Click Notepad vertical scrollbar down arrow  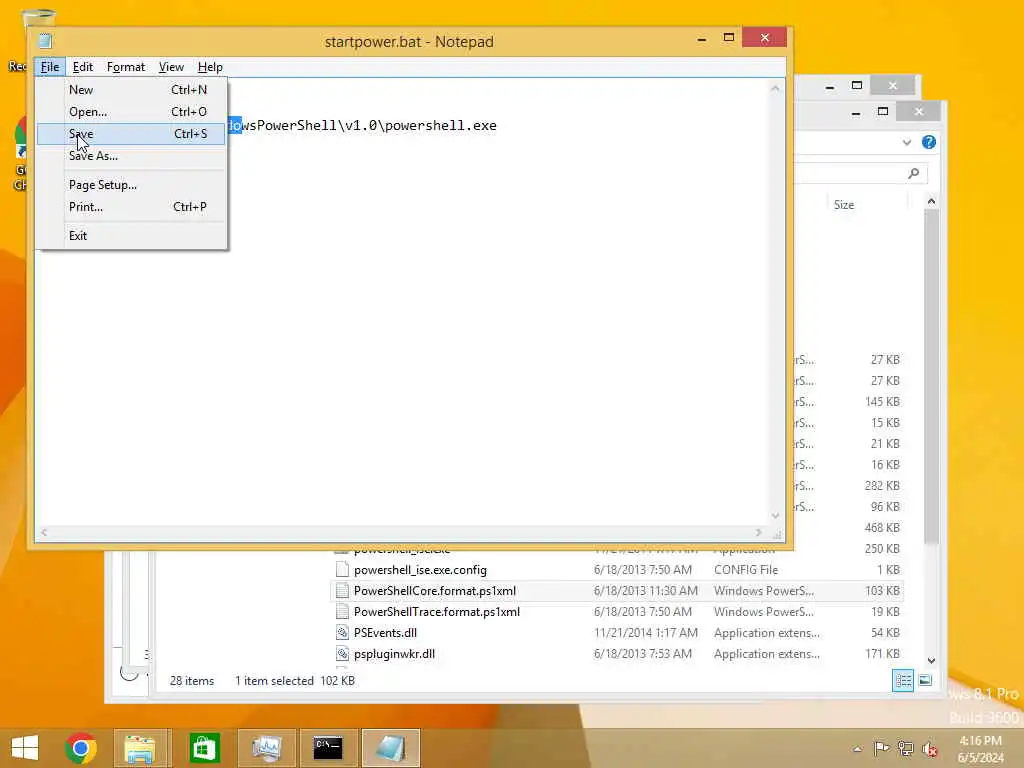(x=775, y=515)
